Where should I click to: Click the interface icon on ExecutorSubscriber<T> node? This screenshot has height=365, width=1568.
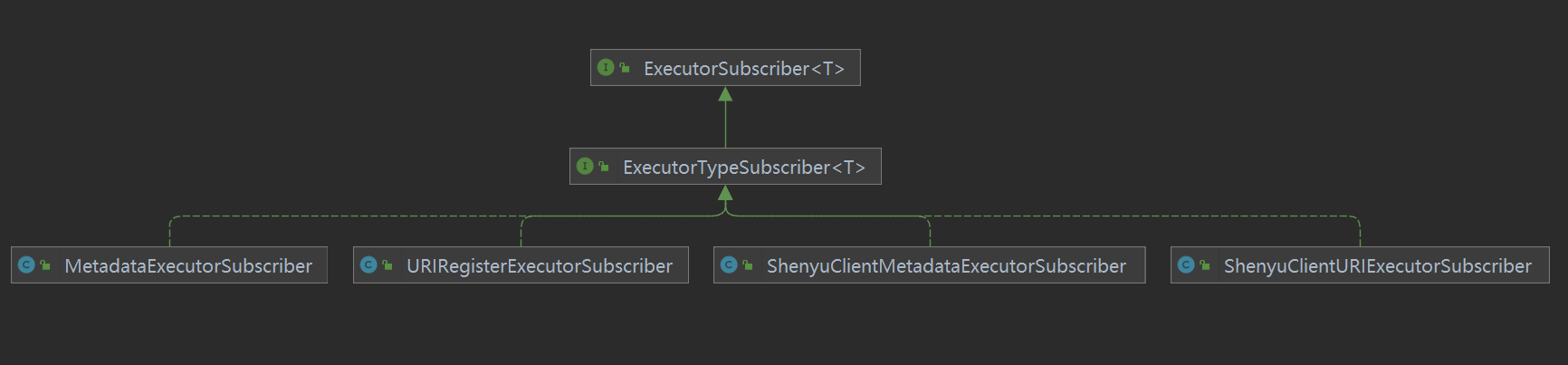[x=606, y=67]
